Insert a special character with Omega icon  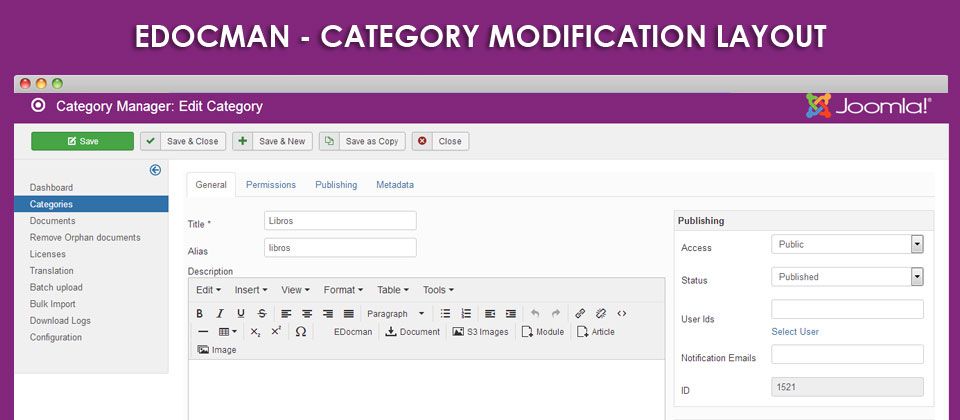point(301,332)
